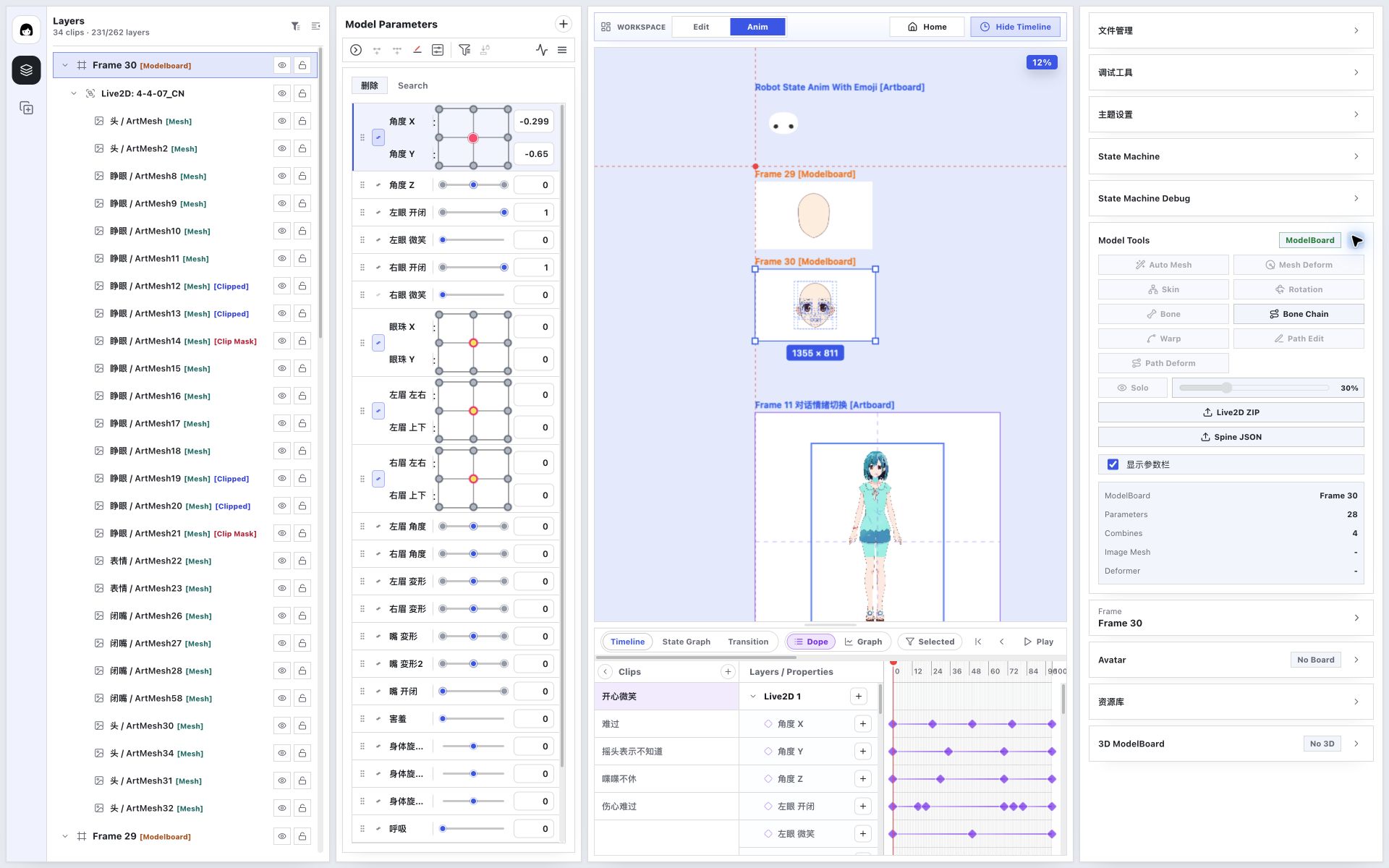1389x868 pixels.
Task: Collapse the Frame 29 Modelboard tree node
Action: (65, 836)
